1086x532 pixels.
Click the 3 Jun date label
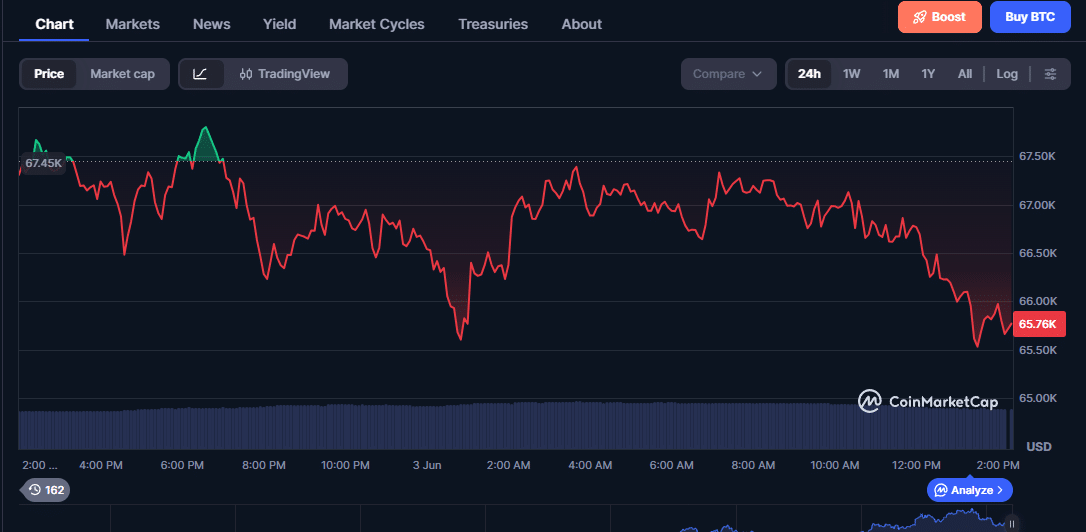click(x=427, y=465)
